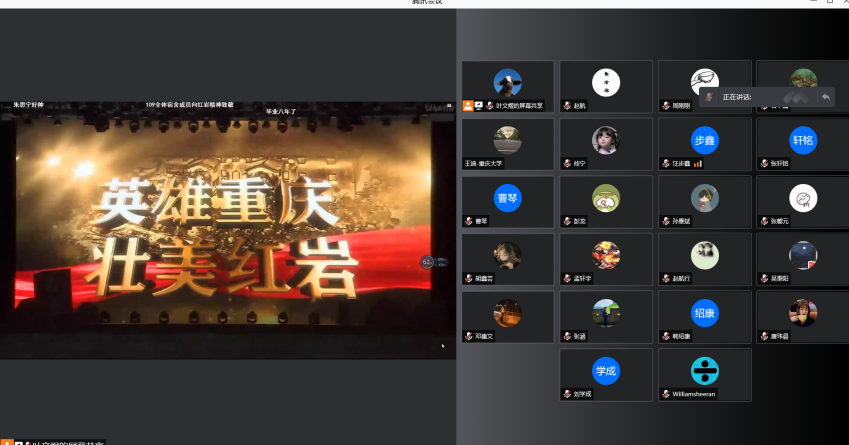Select the woman drinking from a yellow cup avatar
The width and height of the screenshot is (849, 445).
tap(803, 313)
